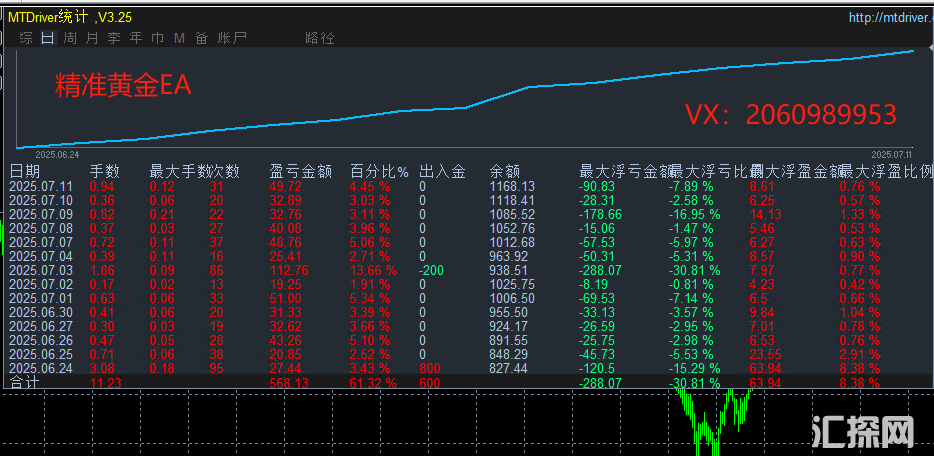934x456 pixels.
Task: Click the 出入金 column header
Action: (x=442, y=172)
